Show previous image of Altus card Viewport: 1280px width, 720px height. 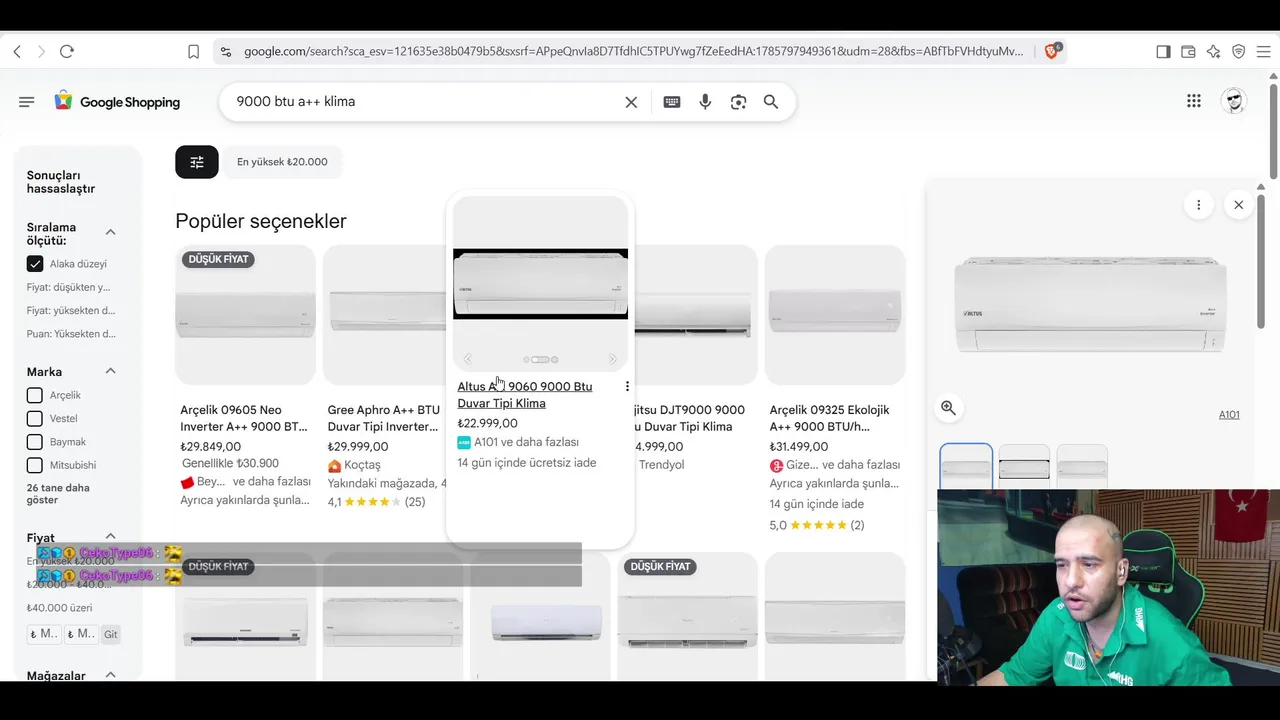pyautogui.click(x=467, y=359)
